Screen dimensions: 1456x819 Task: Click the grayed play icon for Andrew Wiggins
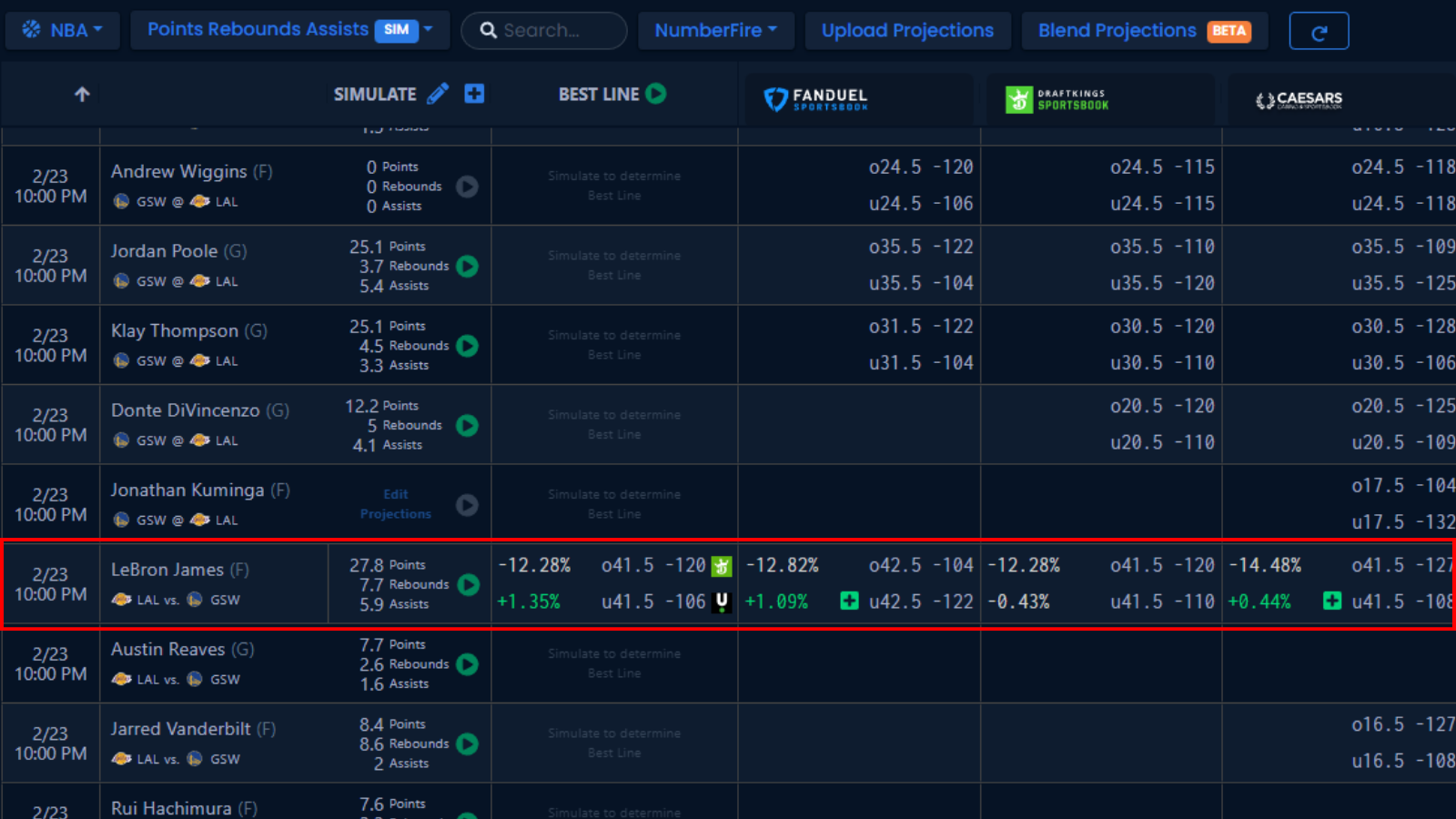pos(468,187)
